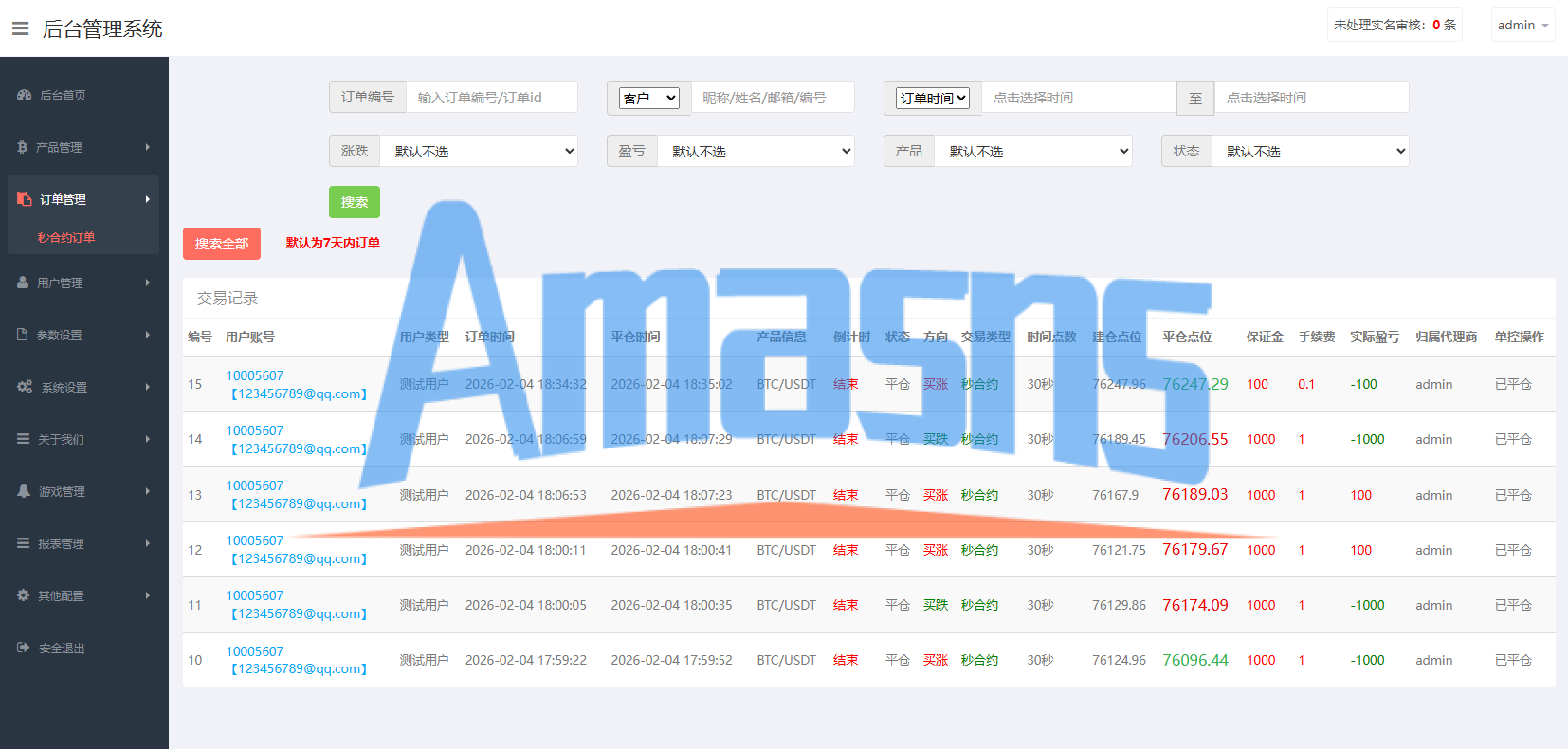Click the 实际盈亏 column header
The image size is (1568, 749).
(x=1375, y=337)
